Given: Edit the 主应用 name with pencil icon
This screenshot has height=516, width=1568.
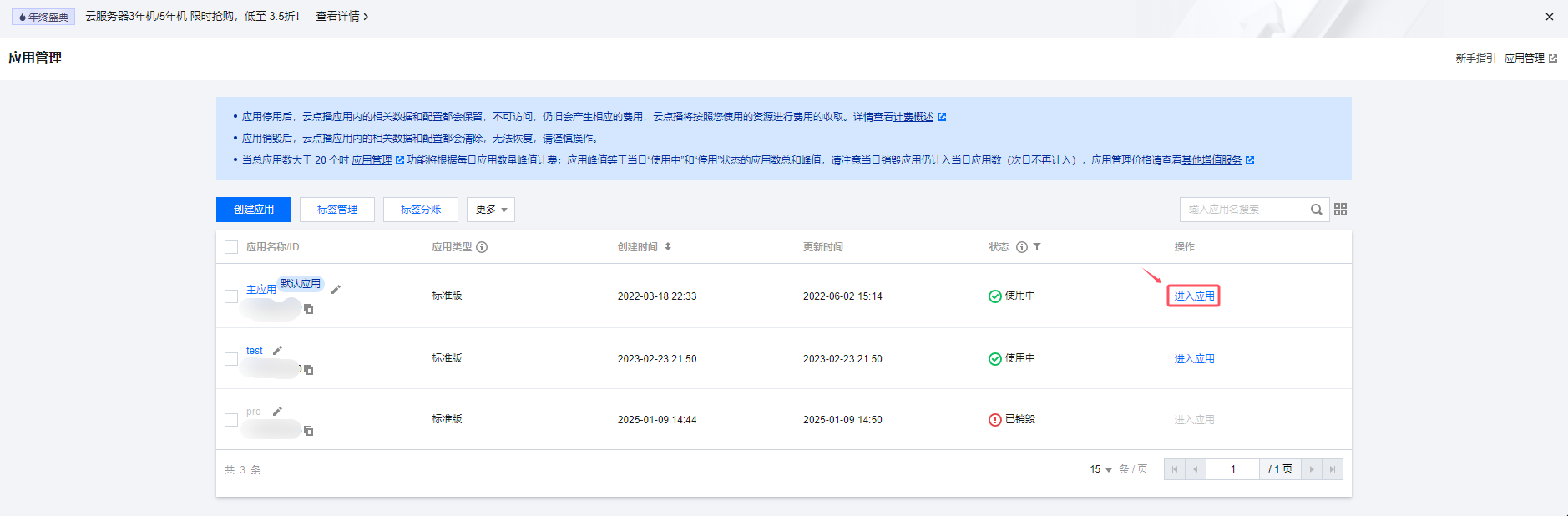Looking at the screenshot, I should click(x=336, y=290).
